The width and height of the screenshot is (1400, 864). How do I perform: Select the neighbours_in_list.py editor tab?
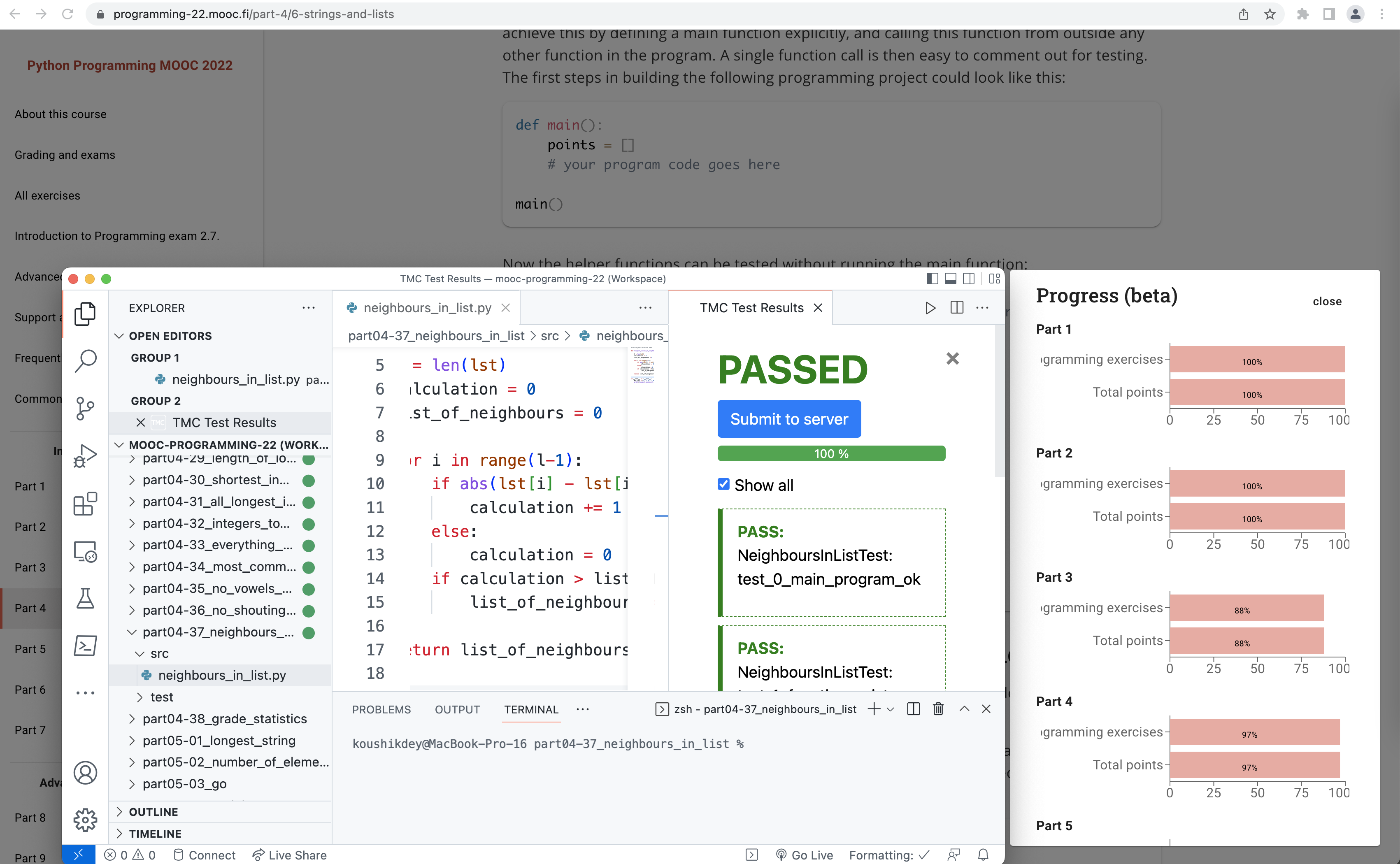[x=427, y=307]
